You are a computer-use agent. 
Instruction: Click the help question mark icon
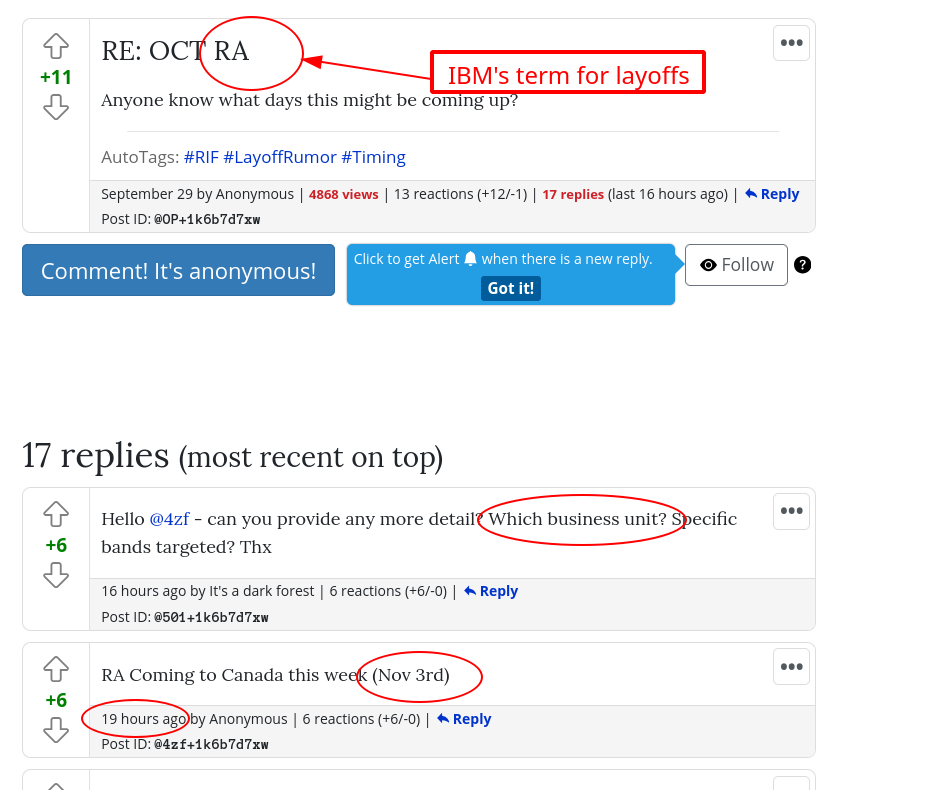click(x=802, y=265)
